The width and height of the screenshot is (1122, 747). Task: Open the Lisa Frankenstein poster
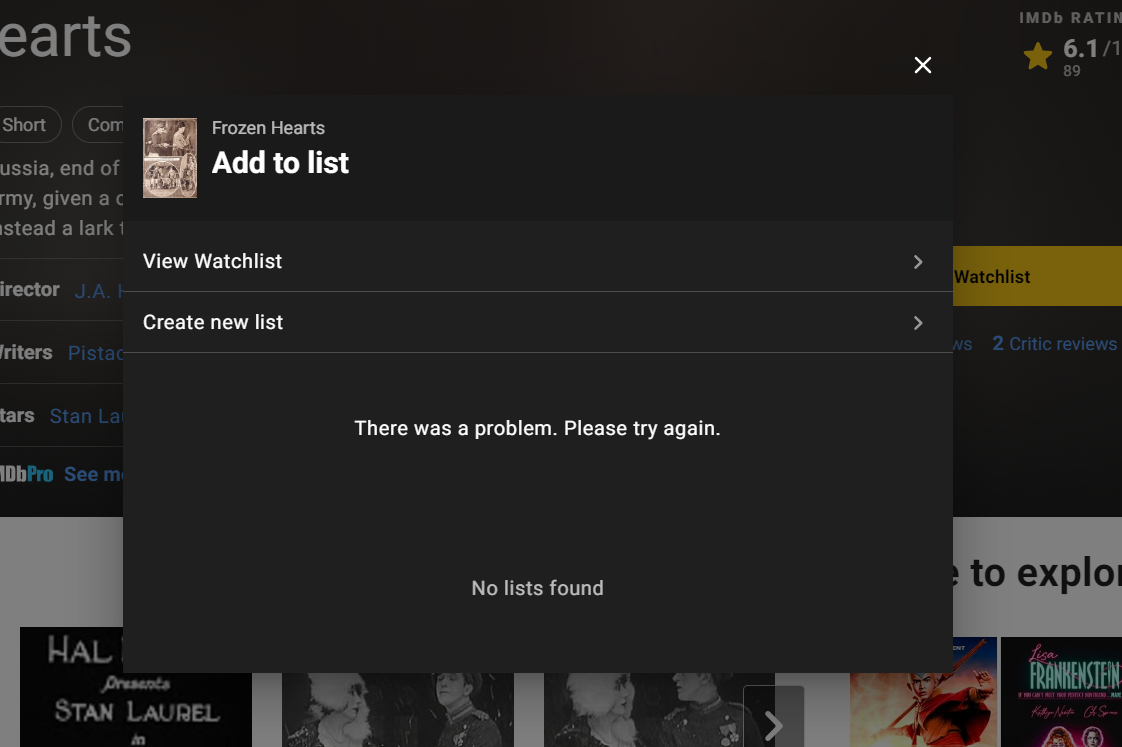tap(1061, 692)
